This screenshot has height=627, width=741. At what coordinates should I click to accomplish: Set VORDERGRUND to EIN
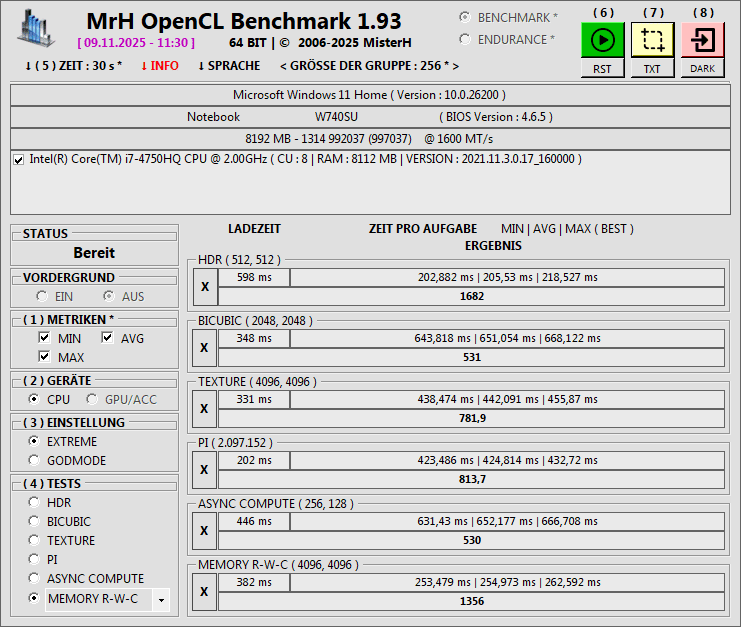tap(42, 296)
